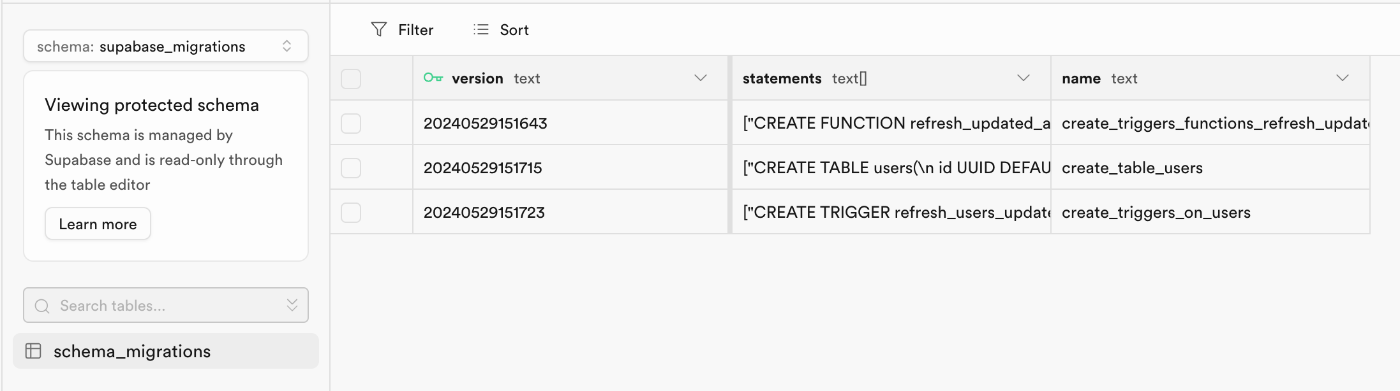Focus the Search tables input field

[x=166, y=305]
